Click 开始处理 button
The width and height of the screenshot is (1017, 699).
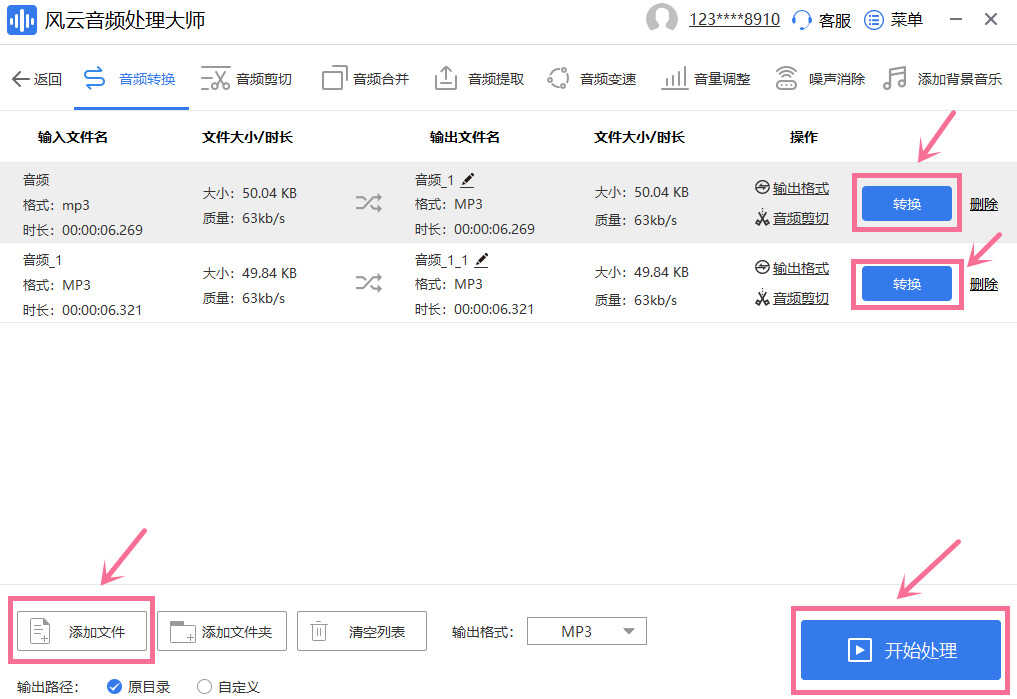(901, 650)
